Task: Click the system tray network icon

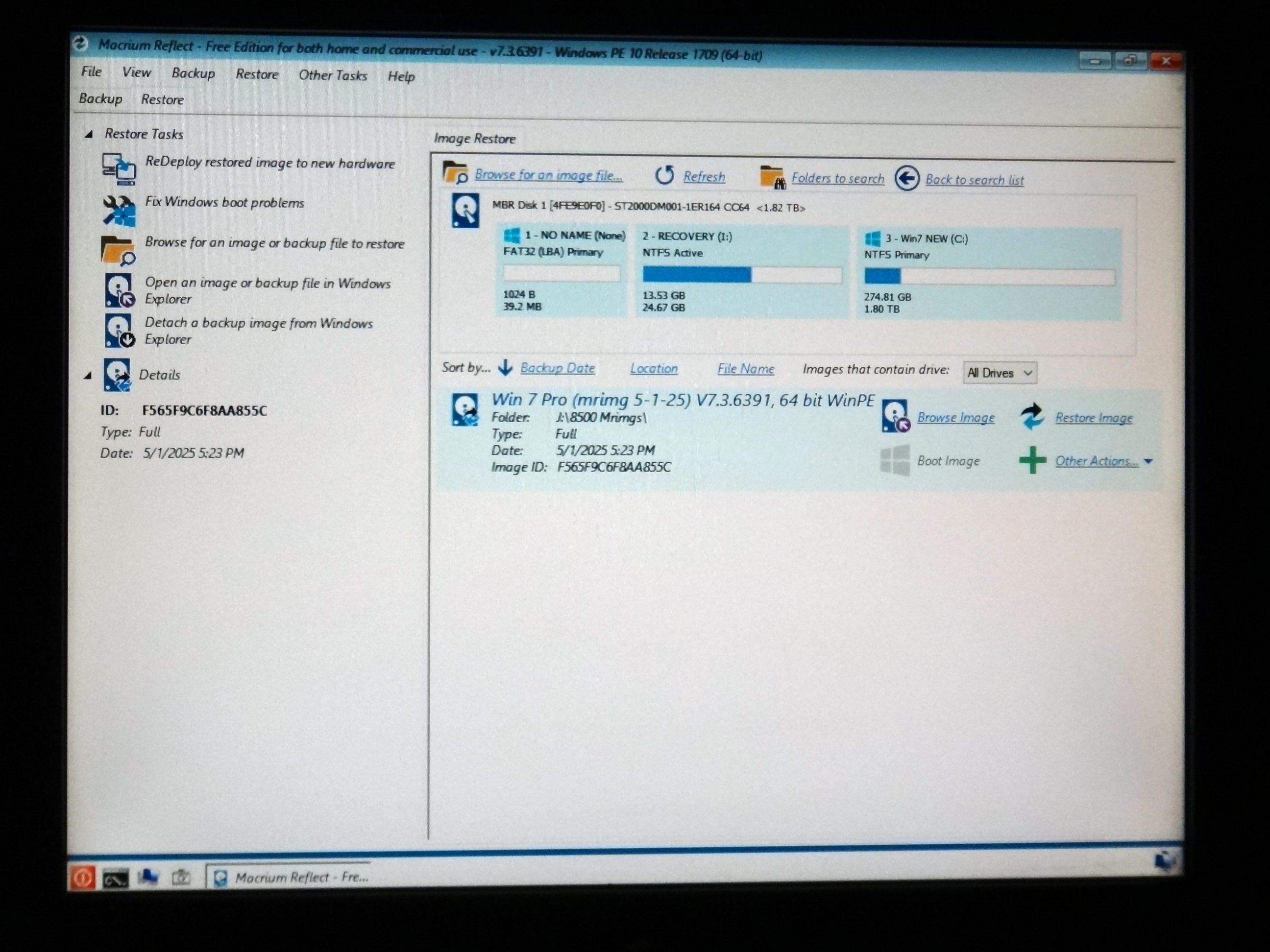Action: click(1166, 861)
